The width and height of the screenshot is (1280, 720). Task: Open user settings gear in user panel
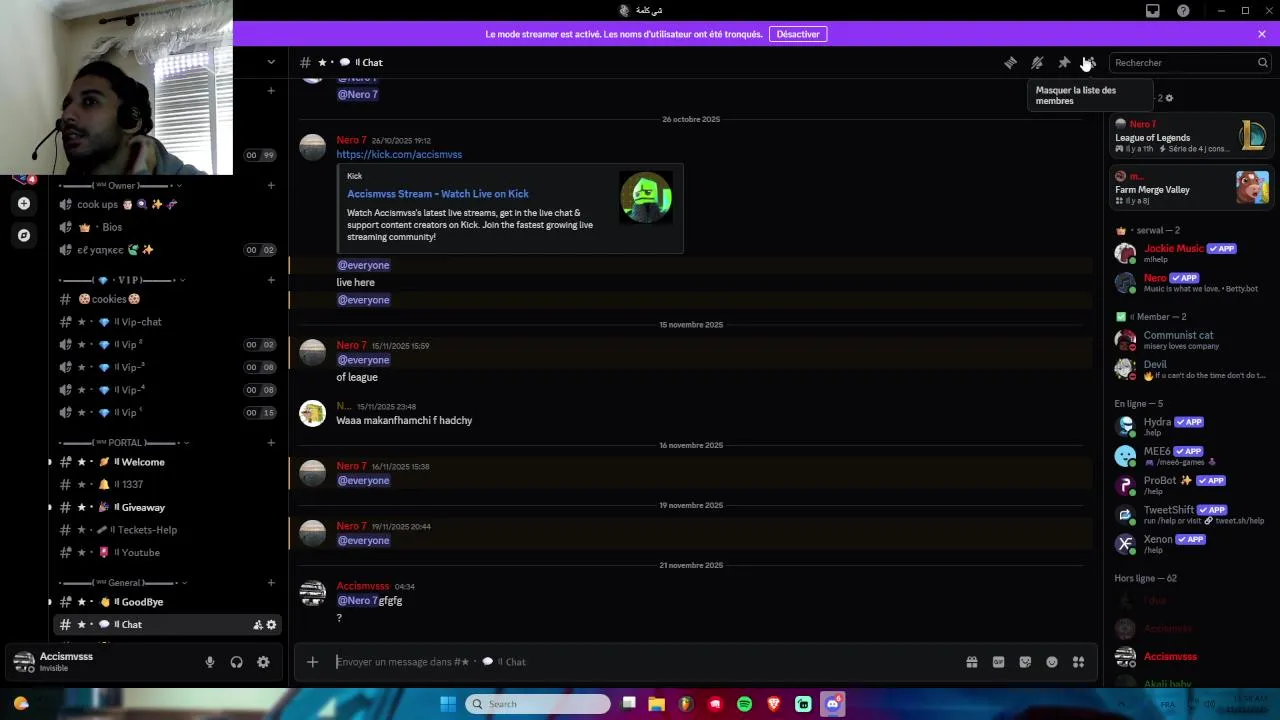pyautogui.click(x=263, y=662)
